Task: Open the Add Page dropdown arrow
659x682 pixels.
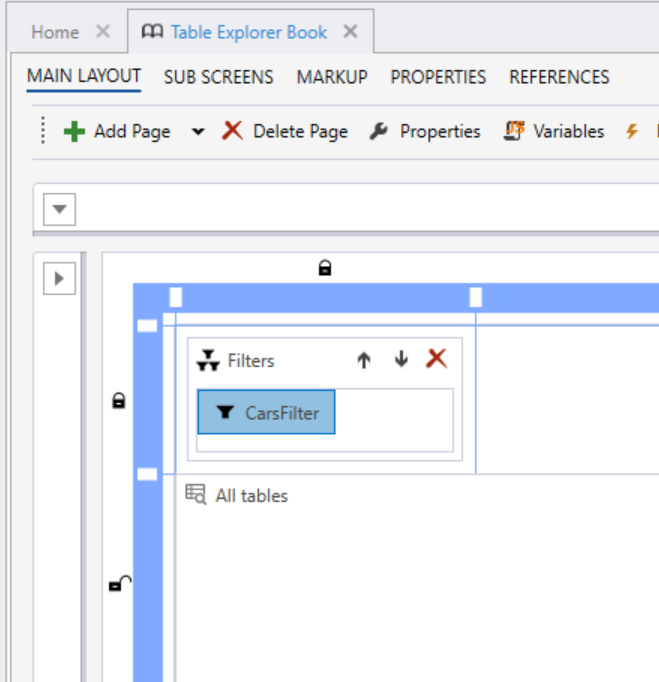Action: [198, 132]
